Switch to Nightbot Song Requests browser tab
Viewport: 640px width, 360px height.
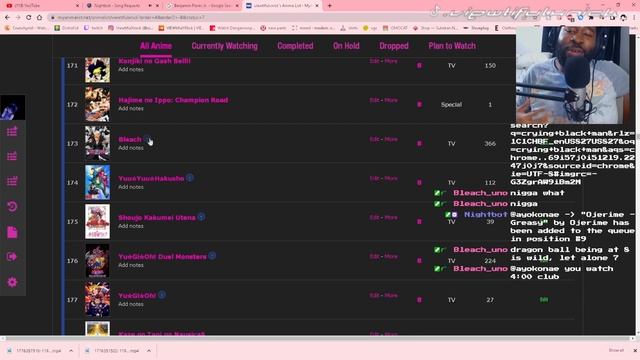pyautogui.click(x=121, y=6)
